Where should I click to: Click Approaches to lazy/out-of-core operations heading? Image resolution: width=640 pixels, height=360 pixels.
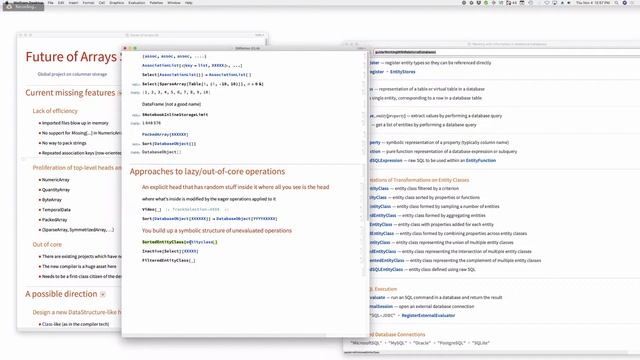[207, 171]
